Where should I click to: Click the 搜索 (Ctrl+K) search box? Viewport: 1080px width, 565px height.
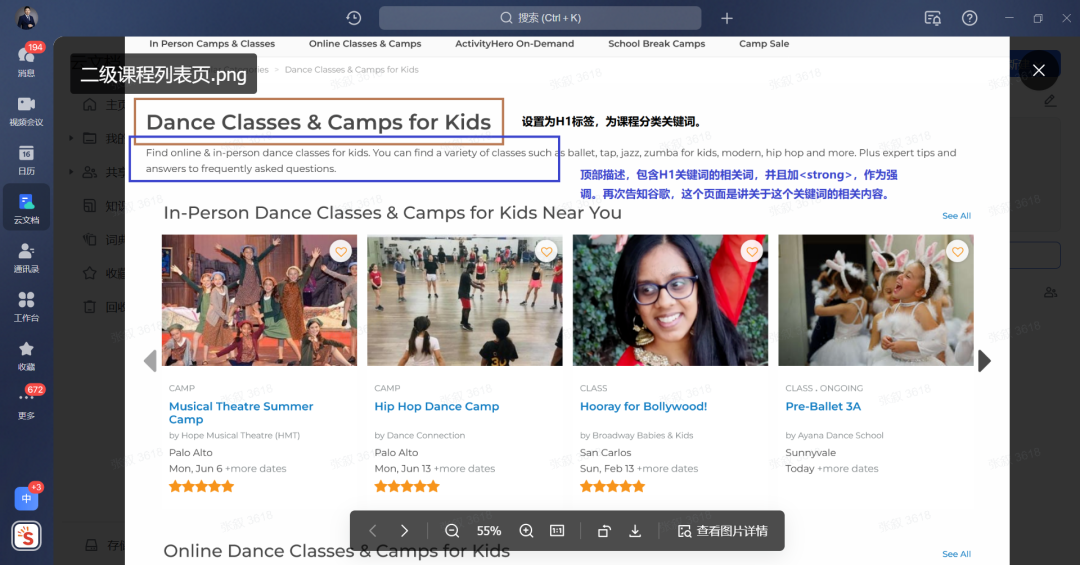(x=540, y=18)
